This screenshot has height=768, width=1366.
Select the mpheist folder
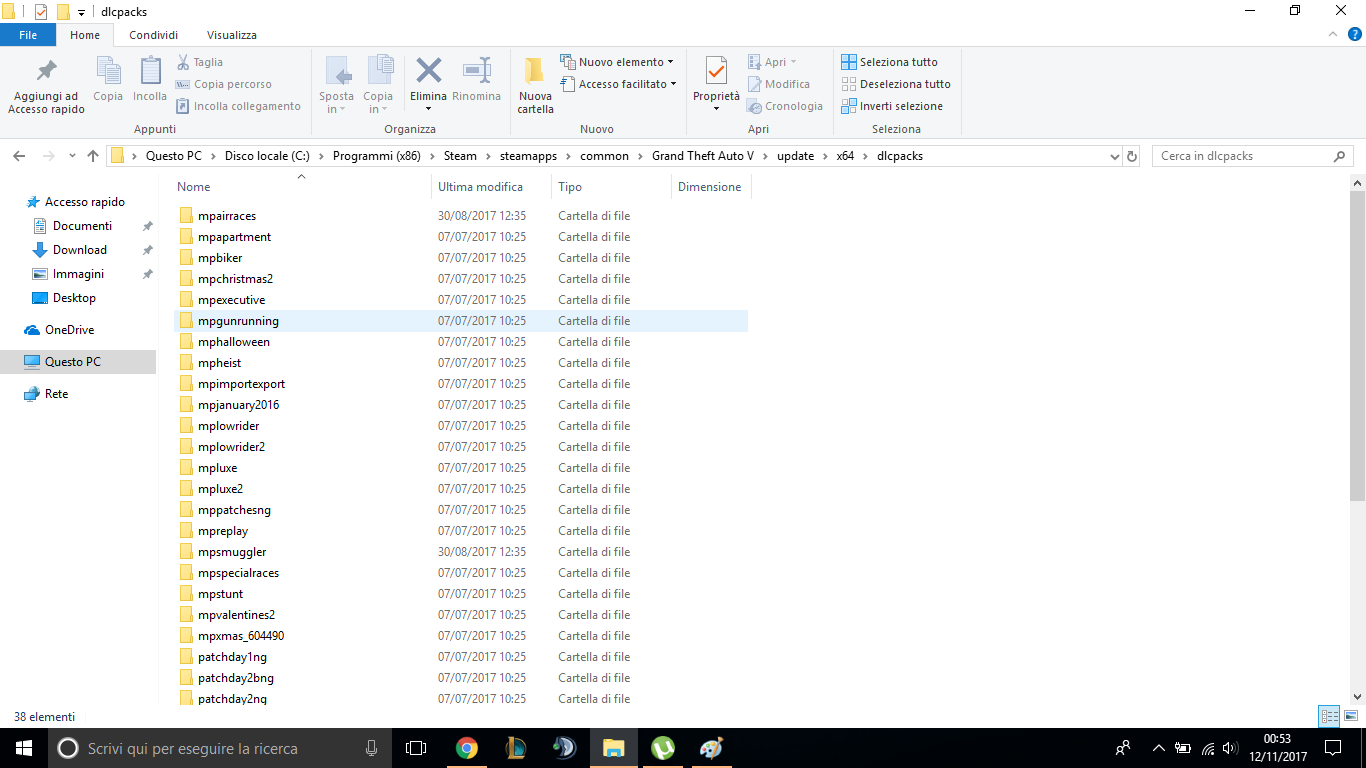coord(460,363)
